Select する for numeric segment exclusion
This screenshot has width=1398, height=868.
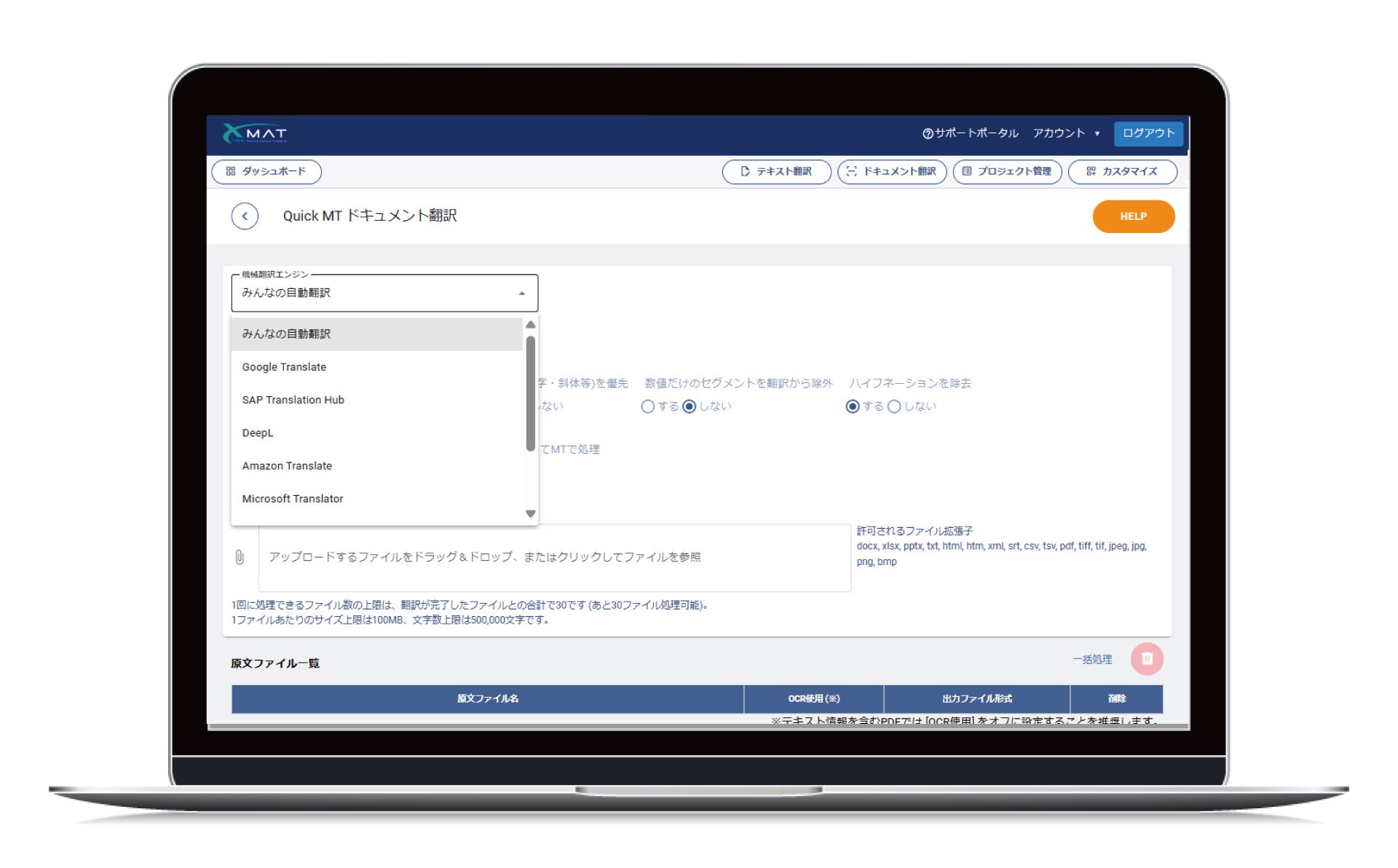pos(647,407)
